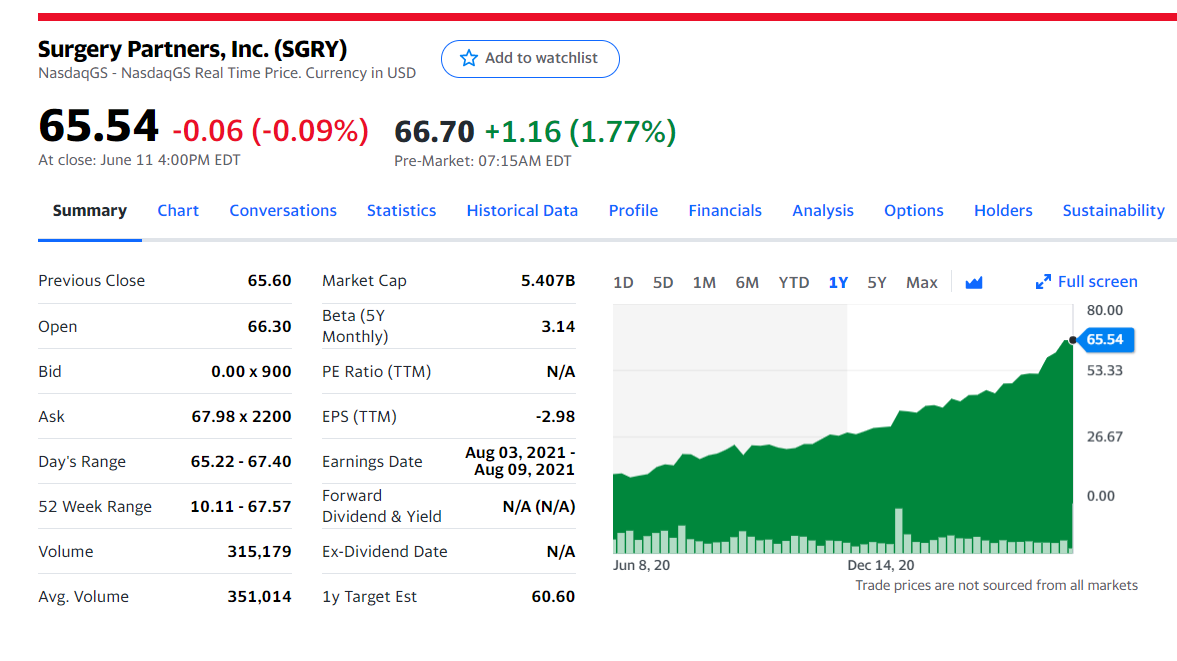Screen dimensions: 1177x661
Task: Click the Jun 8, 20 axis label
Action: click(641, 565)
